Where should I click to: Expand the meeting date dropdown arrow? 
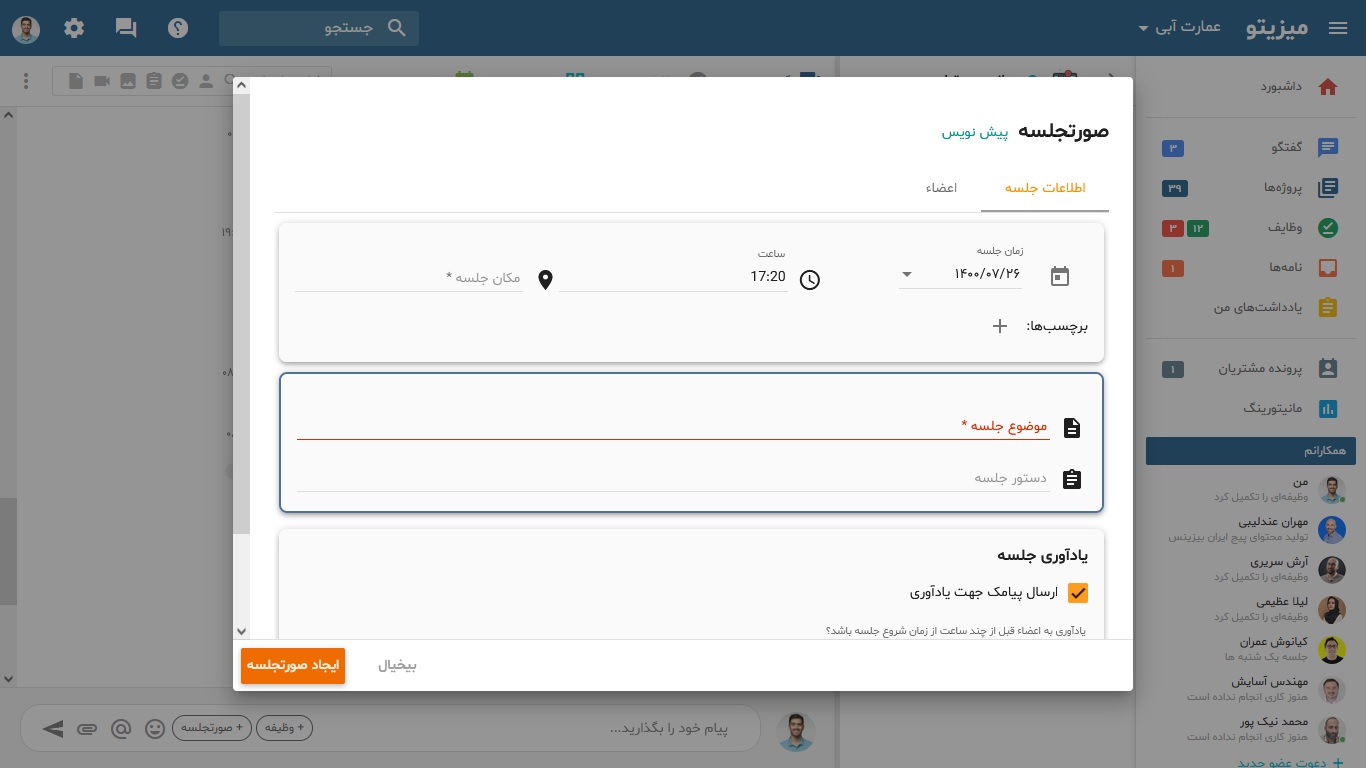coord(907,275)
